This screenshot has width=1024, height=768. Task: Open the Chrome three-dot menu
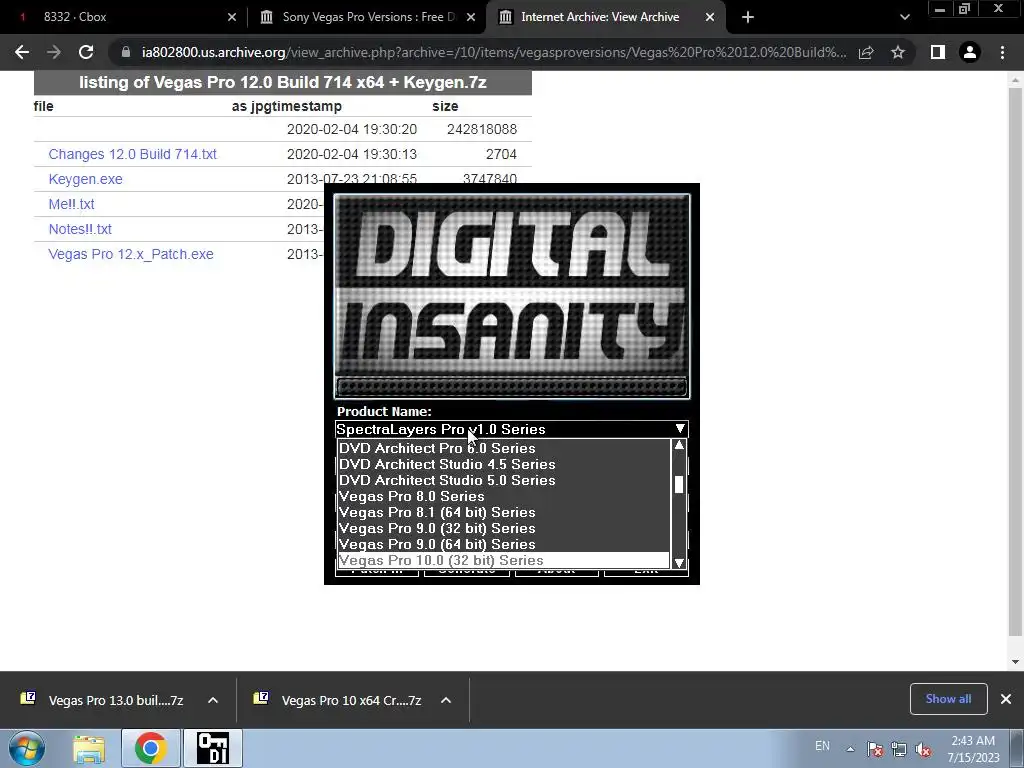(1002, 52)
